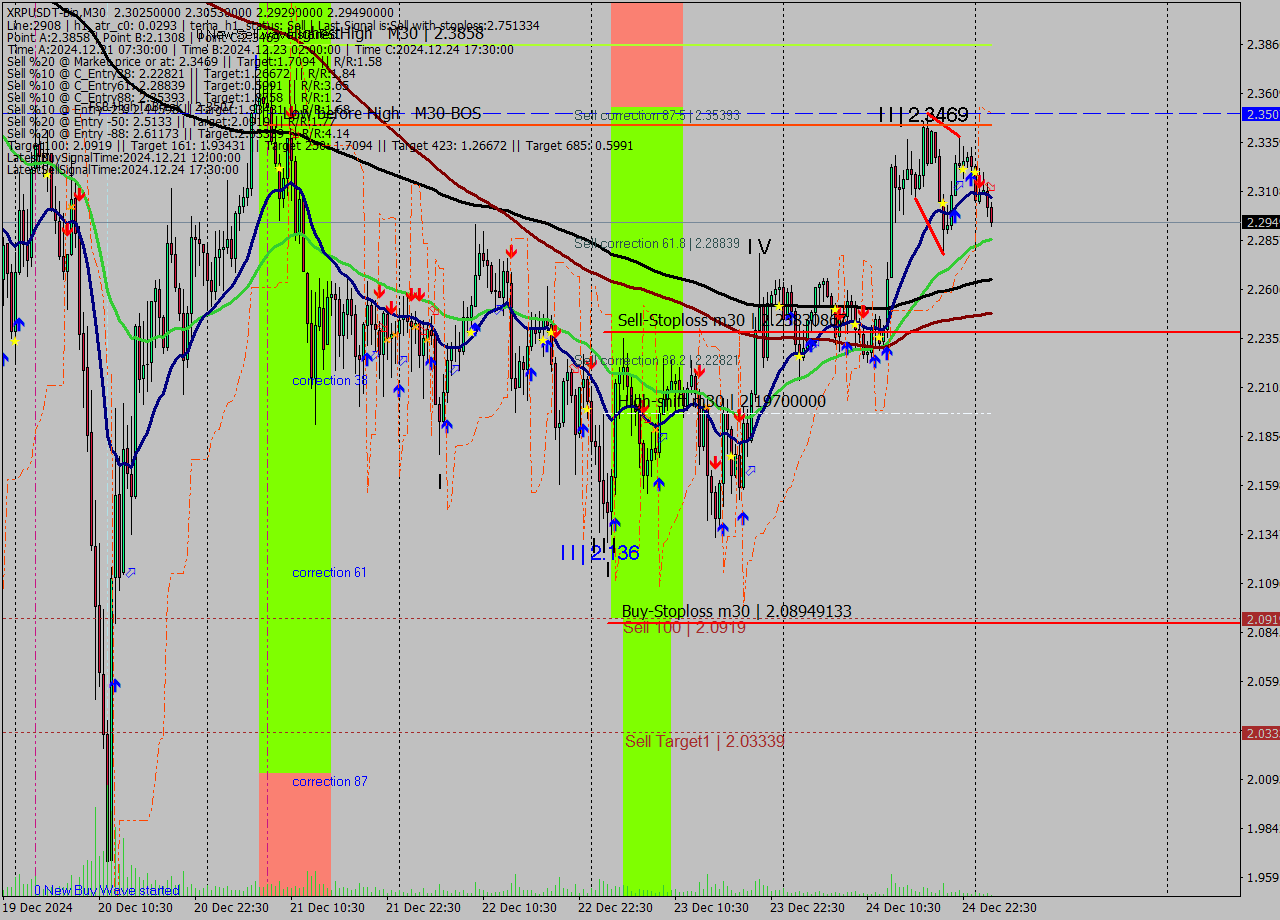Click the red 2.033 price tag on axis
Screen dimensions: 1280x920
pos(1261,733)
